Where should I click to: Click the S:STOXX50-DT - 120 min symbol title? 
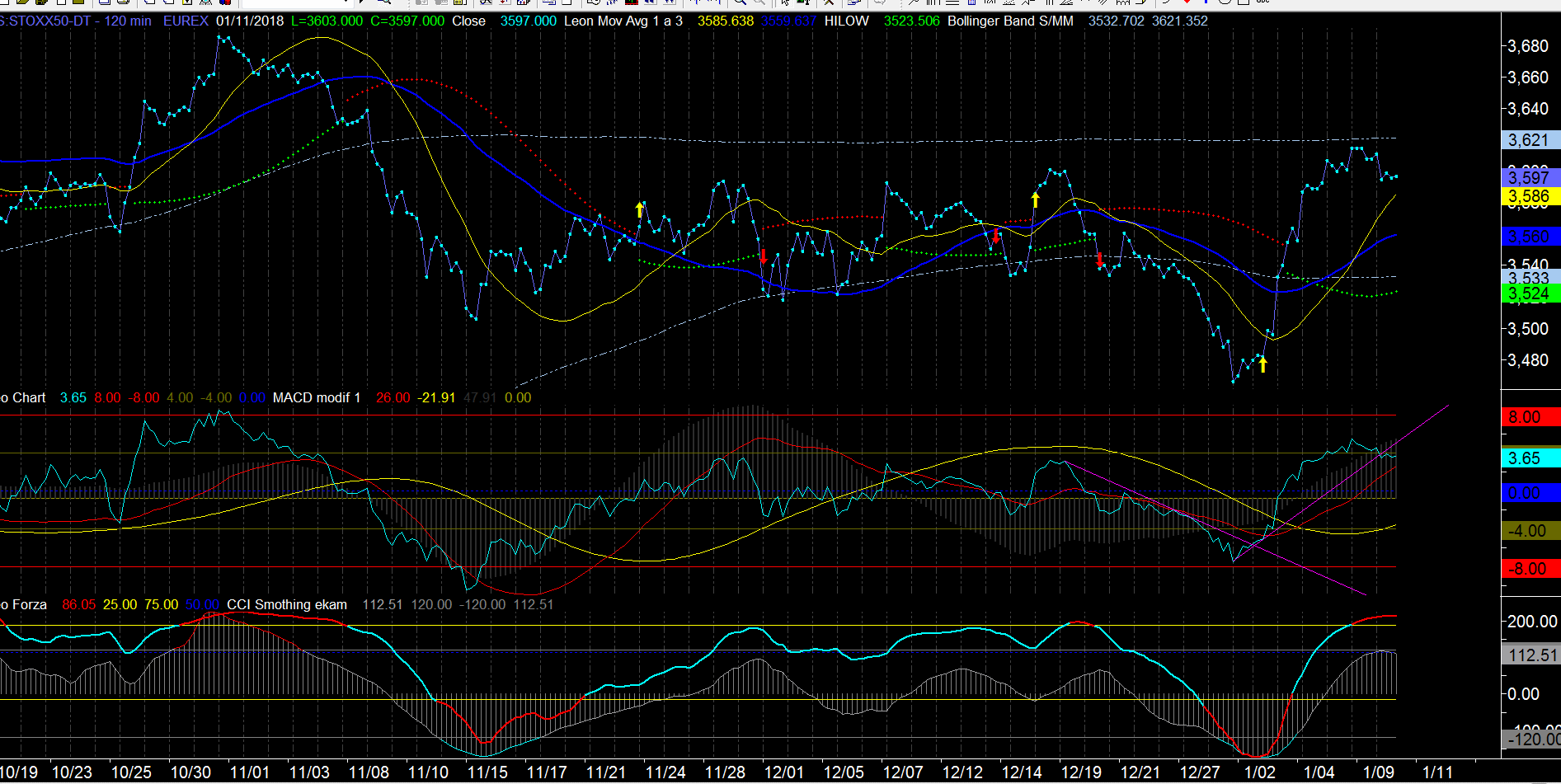tap(76, 21)
